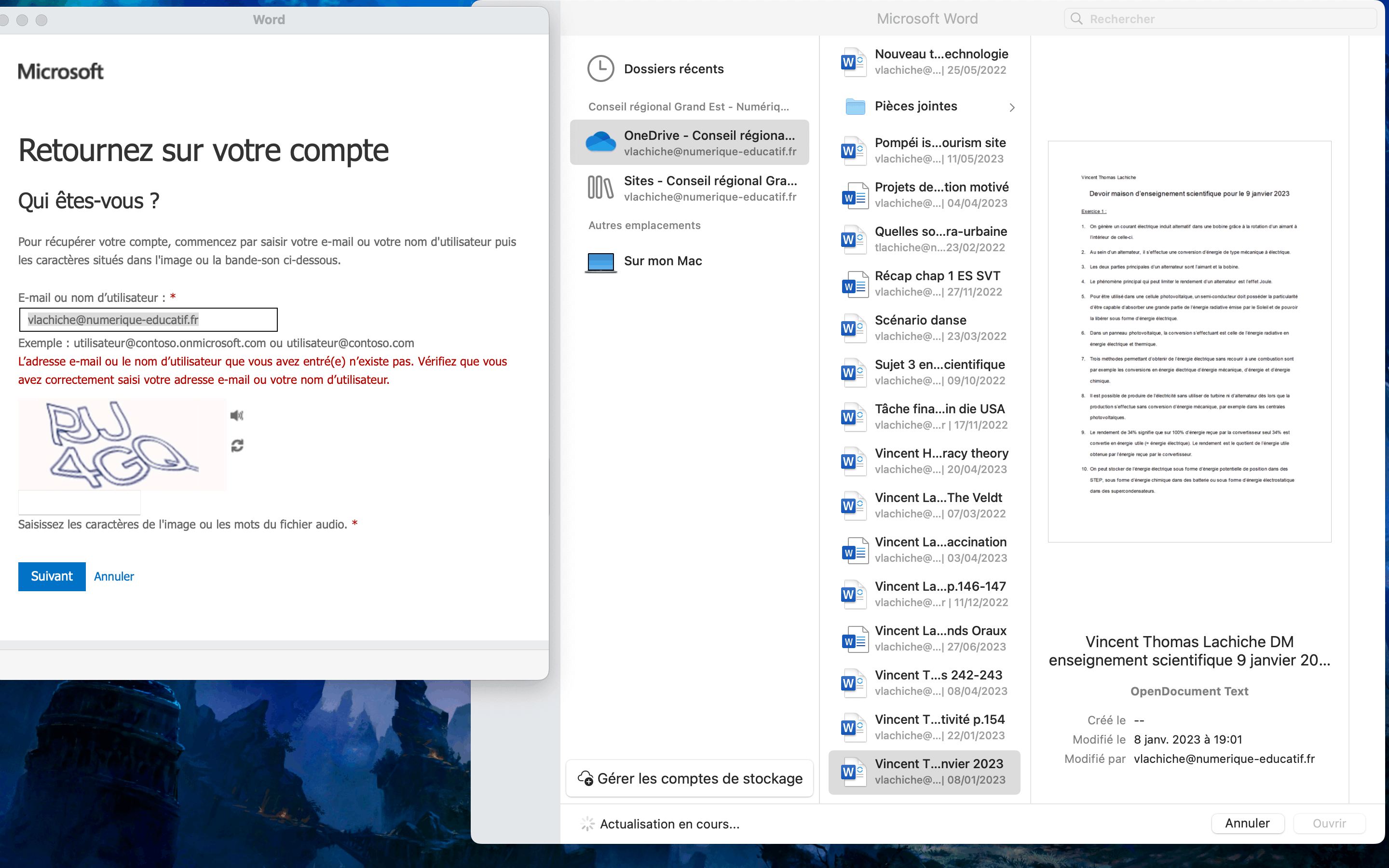Play the audio captcha speaker icon
This screenshot has height=868, width=1389.
(x=237, y=415)
